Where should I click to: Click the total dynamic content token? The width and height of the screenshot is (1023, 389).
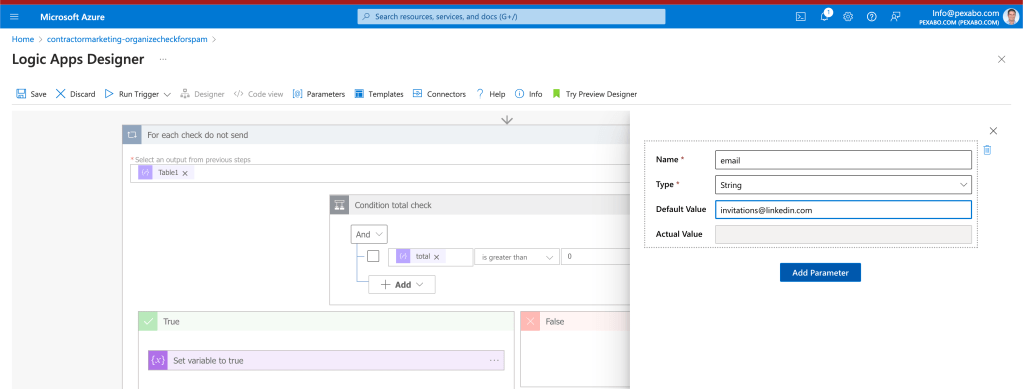421,257
